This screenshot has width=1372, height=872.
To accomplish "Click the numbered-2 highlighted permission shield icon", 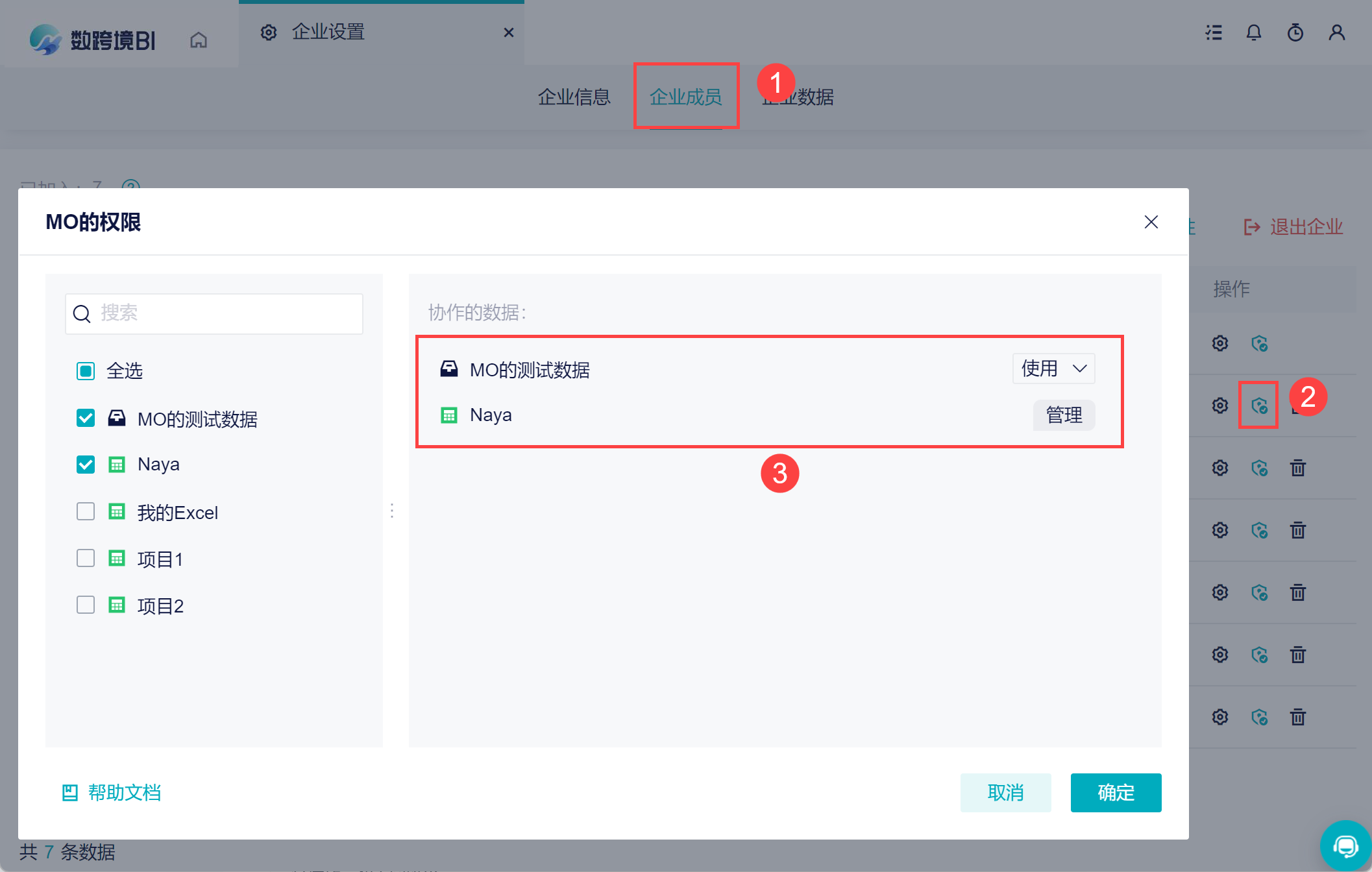I will (x=1259, y=406).
